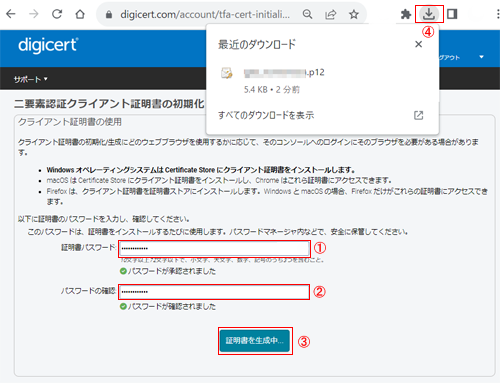Viewport: 500px width, 383px height.
Task: Click the 最近のダウンロード heading
Action: tap(257, 44)
